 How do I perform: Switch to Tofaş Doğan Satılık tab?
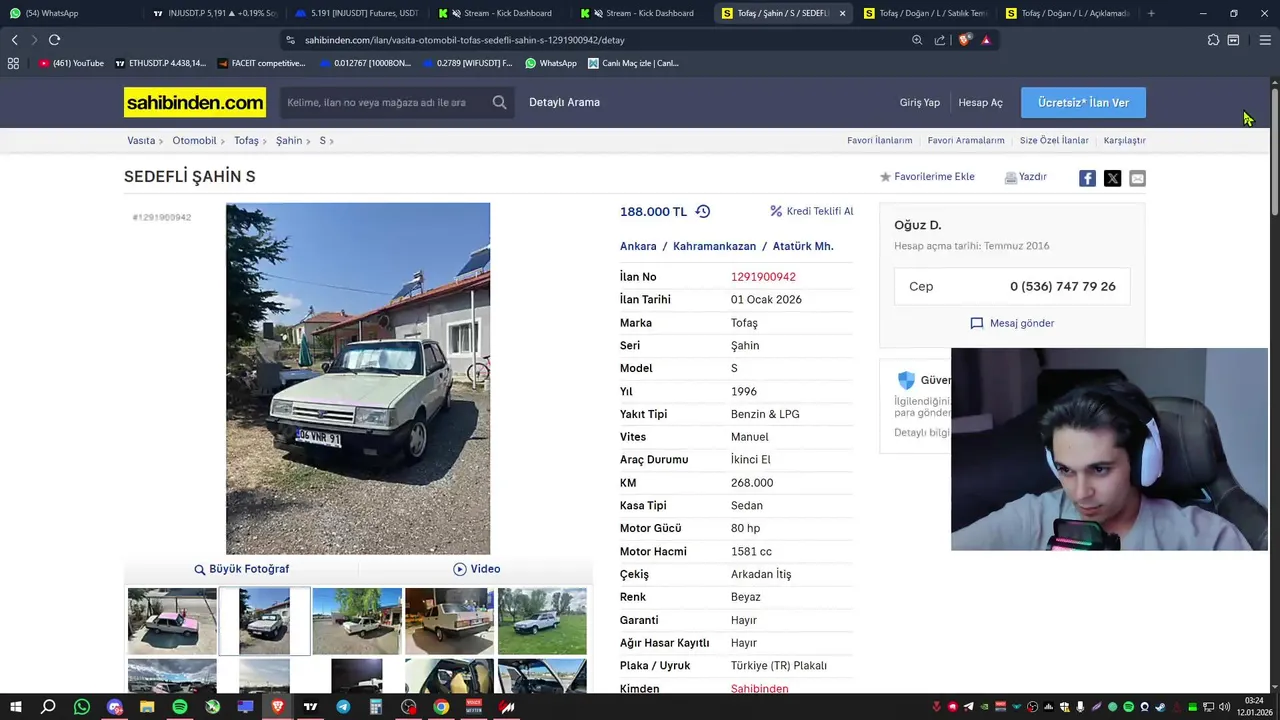[x=924, y=13]
